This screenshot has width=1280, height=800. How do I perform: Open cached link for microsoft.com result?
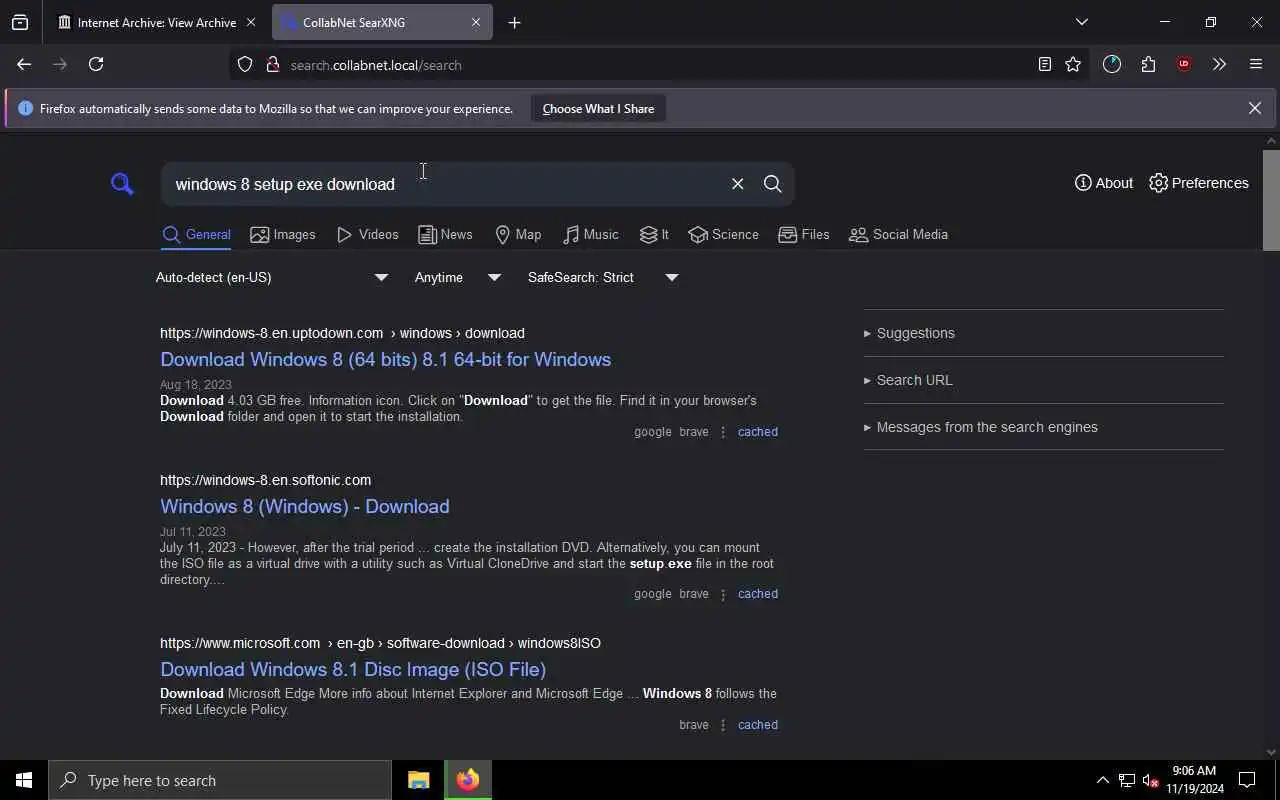(x=757, y=725)
